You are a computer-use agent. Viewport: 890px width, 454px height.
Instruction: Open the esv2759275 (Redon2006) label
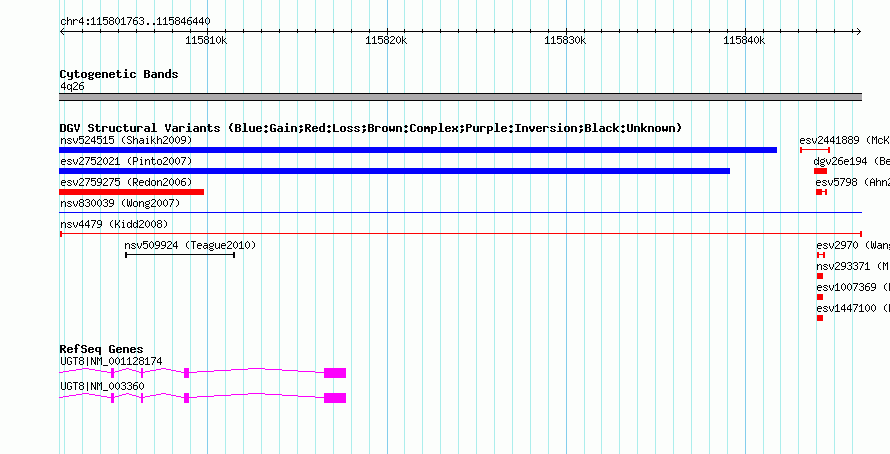[x=126, y=182]
